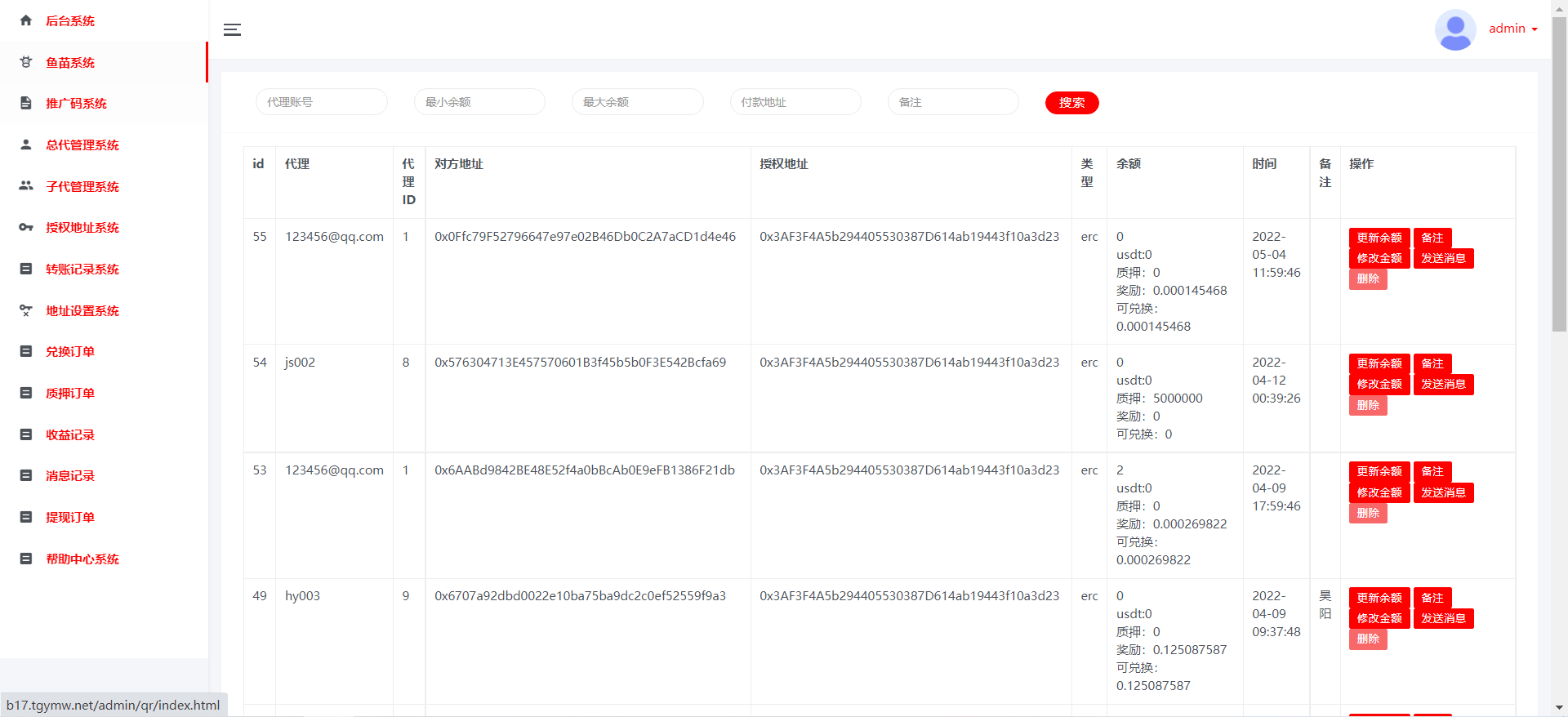1568x717 pixels.
Task: Click the person icon beside 总代管理系统
Action: pyautogui.click(x=26, y=145)
